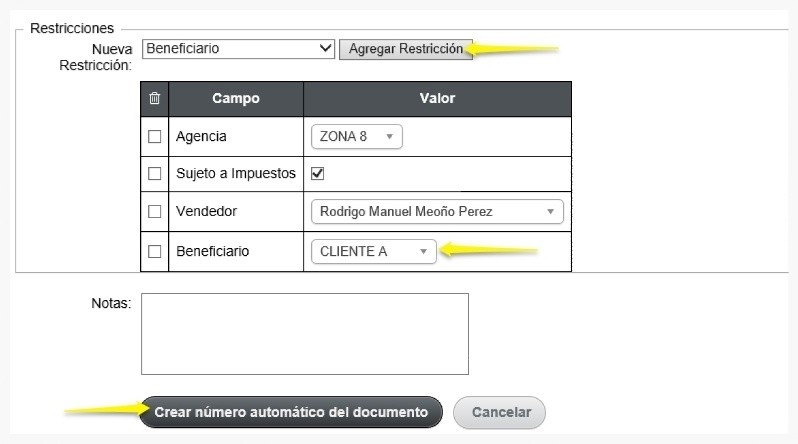Tick the Sujeto a Impuestos row selection checkbox
The width and height of the screenshot is (798, 444).
pyautogui.click(x=155, y=174)
